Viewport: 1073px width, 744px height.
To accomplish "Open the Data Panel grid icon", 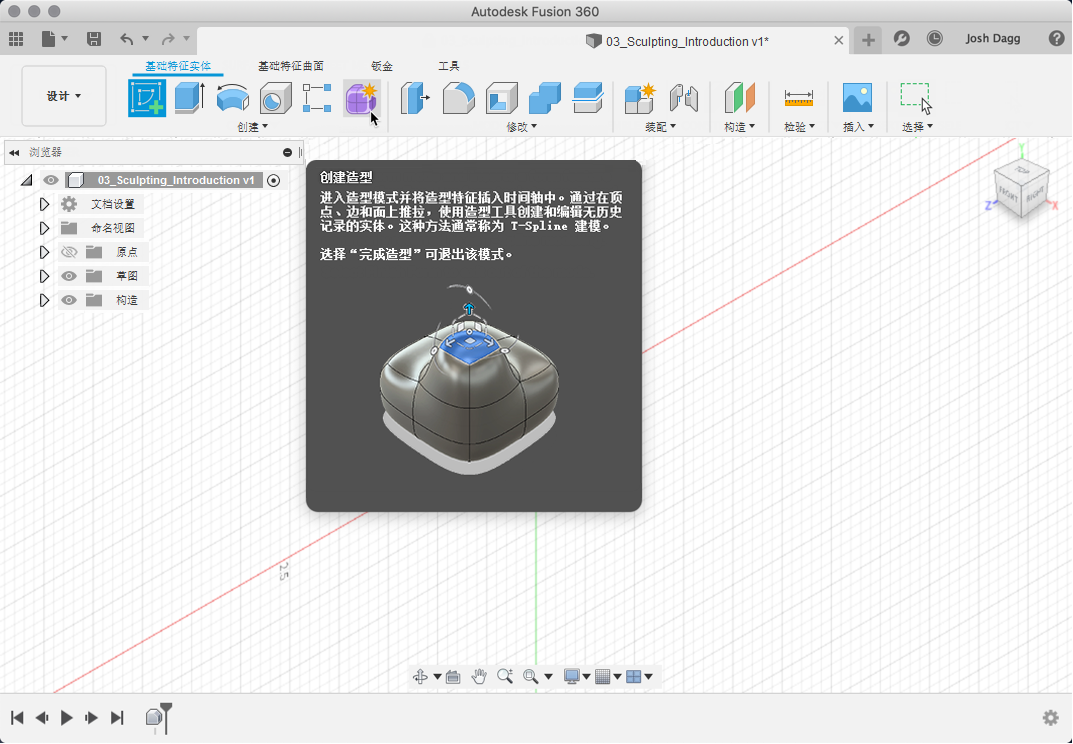I will click(16, 39).
